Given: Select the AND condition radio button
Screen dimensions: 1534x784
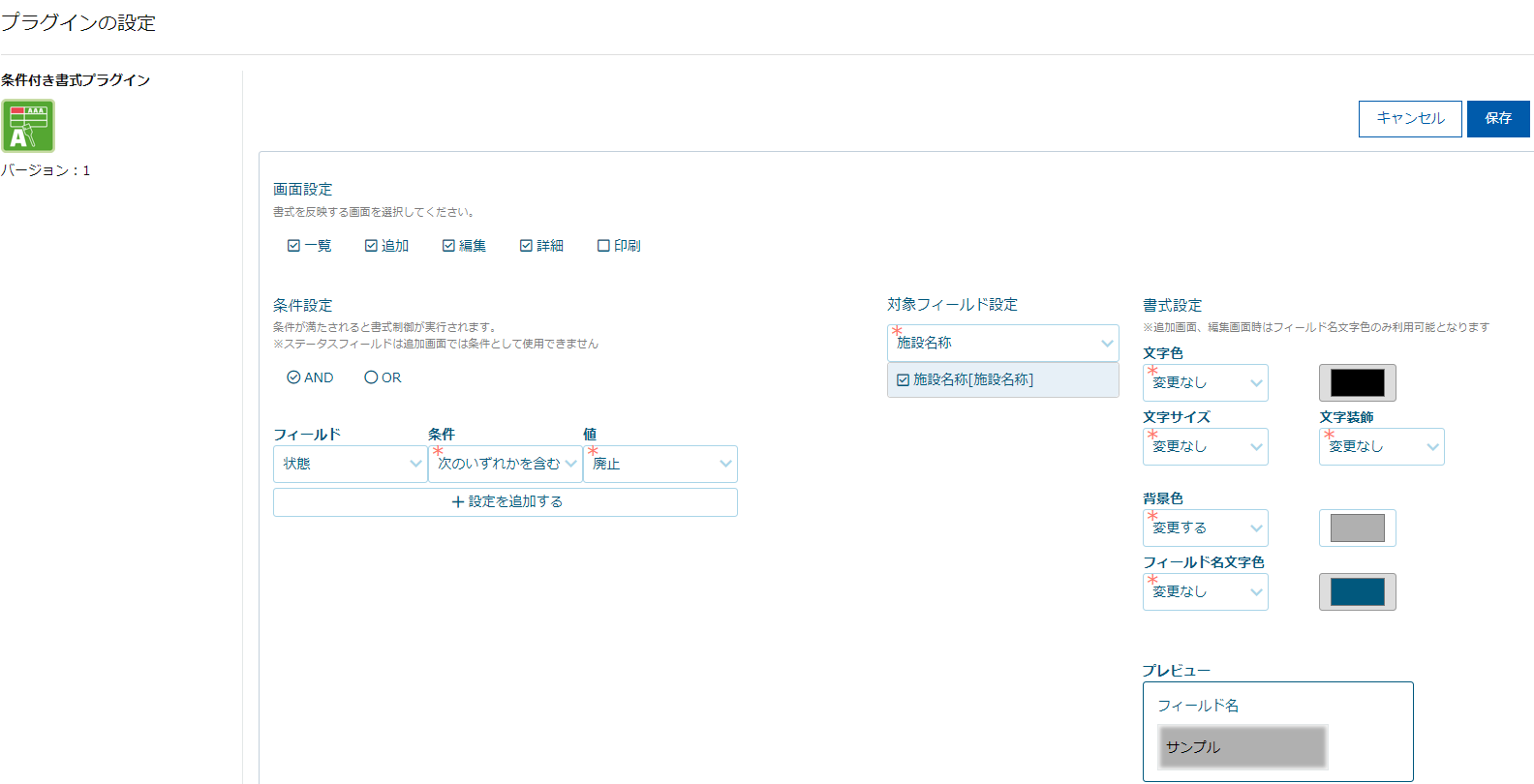Looking at the screenshot, I should pyautogui.click(x=293, y=377).
